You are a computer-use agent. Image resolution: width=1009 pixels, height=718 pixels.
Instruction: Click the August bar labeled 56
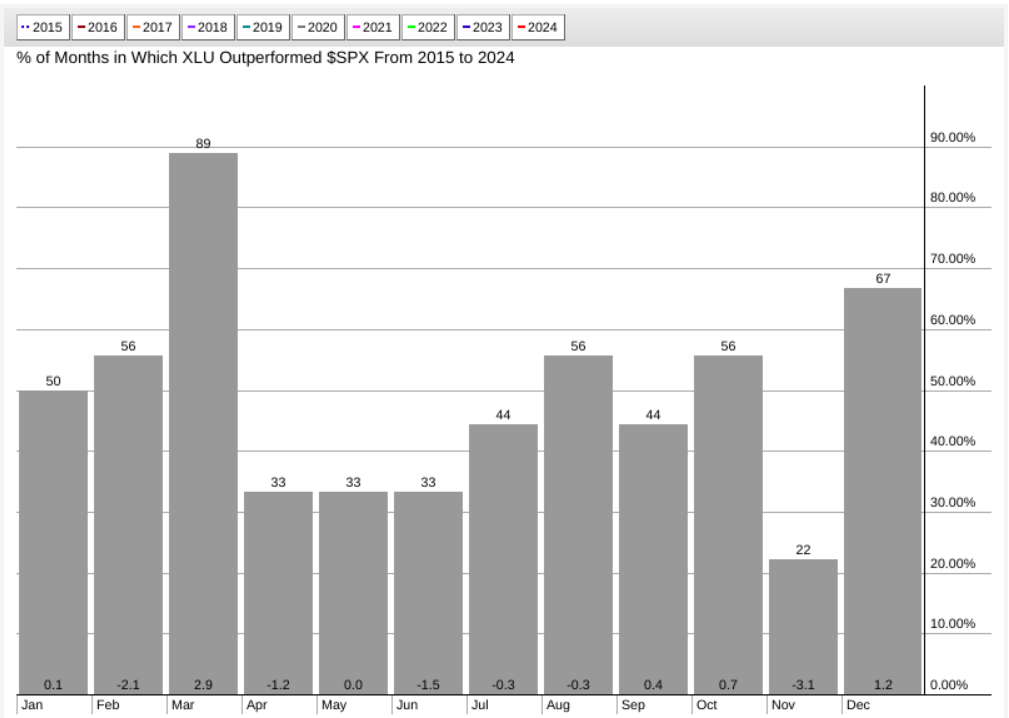tap(578, 525)
